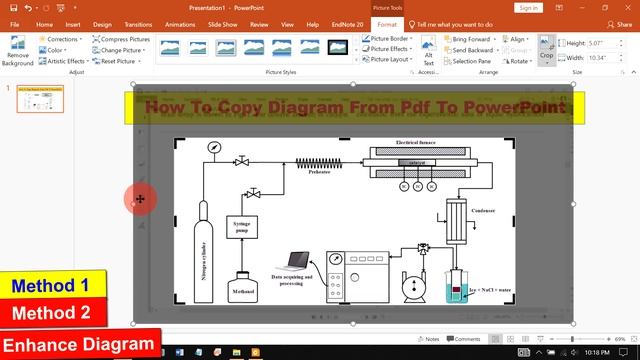Open the File tab

(15, 24)
